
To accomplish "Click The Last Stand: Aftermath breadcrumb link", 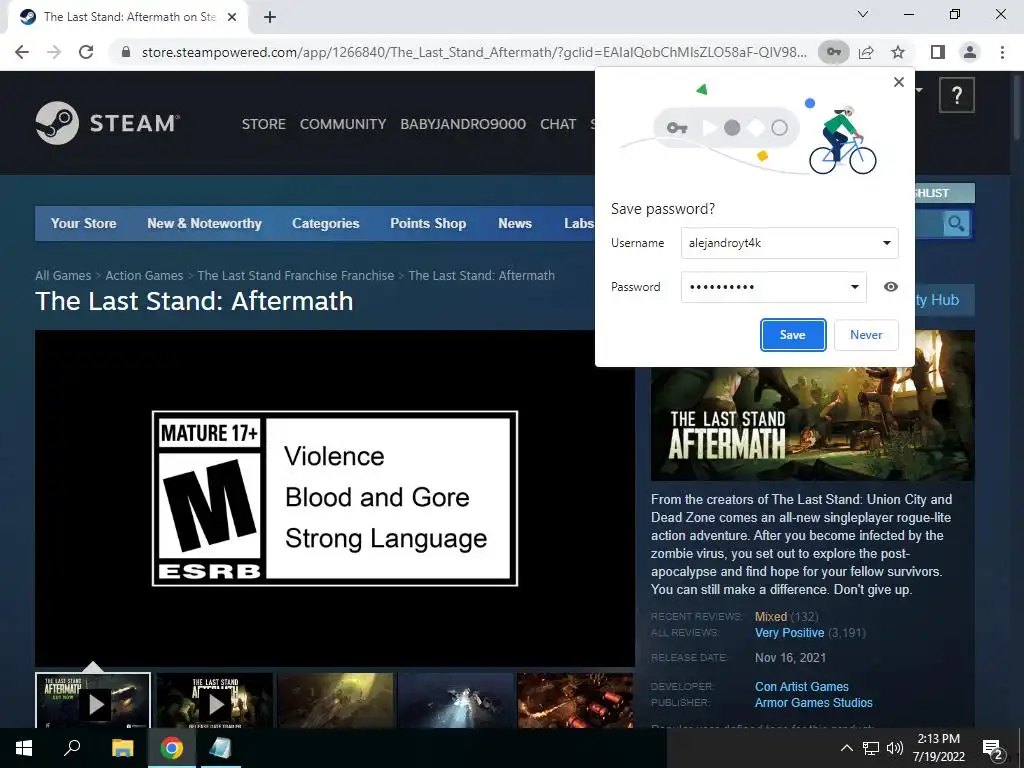I will [482, 276].
